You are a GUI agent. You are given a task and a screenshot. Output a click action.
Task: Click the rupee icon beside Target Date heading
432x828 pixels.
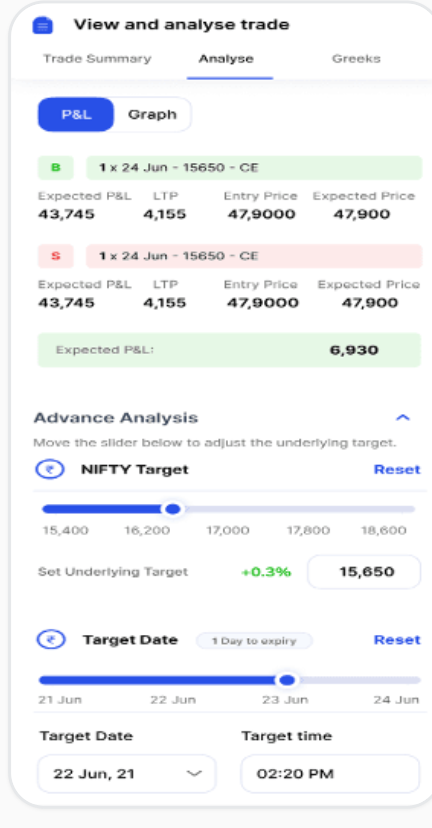51,639
